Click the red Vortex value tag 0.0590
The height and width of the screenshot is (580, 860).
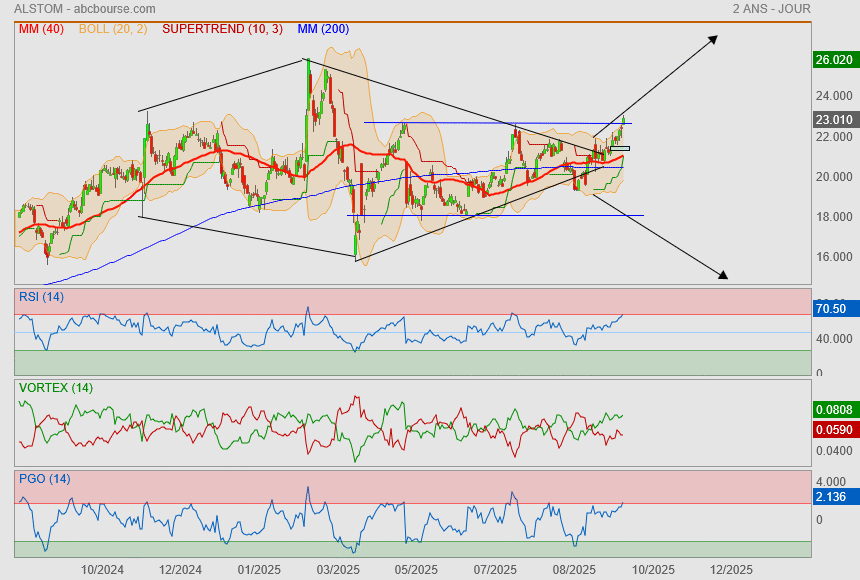[x=834, y=430]
